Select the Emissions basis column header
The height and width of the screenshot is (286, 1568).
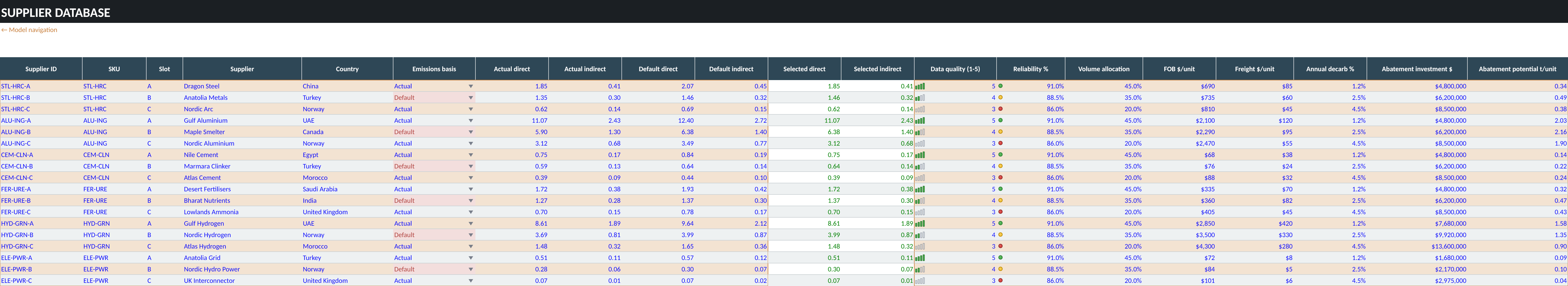tap(434, 69)
